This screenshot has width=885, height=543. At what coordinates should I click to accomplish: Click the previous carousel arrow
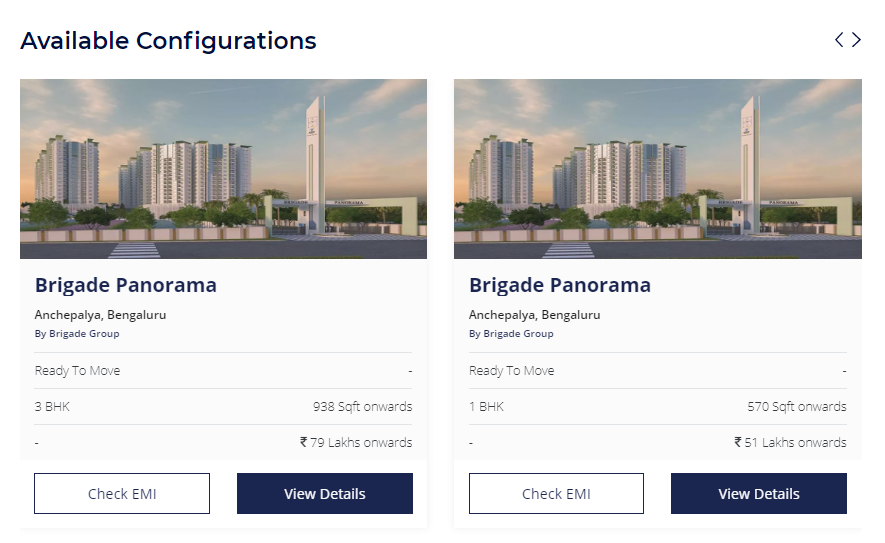coord(839,40)
